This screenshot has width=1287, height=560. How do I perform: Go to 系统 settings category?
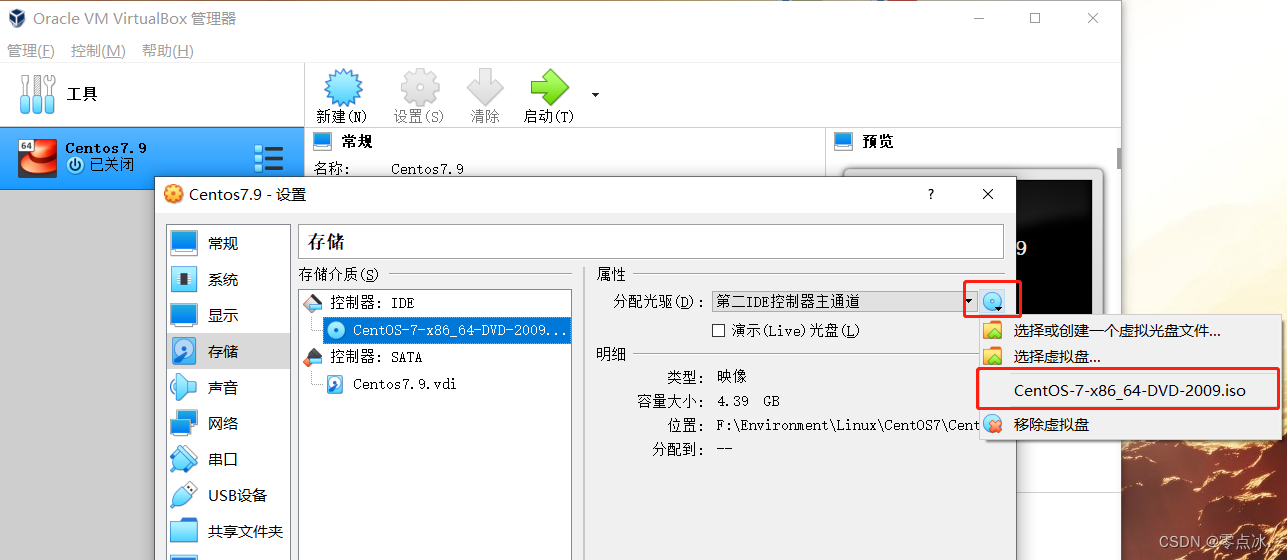pos(228,279)
